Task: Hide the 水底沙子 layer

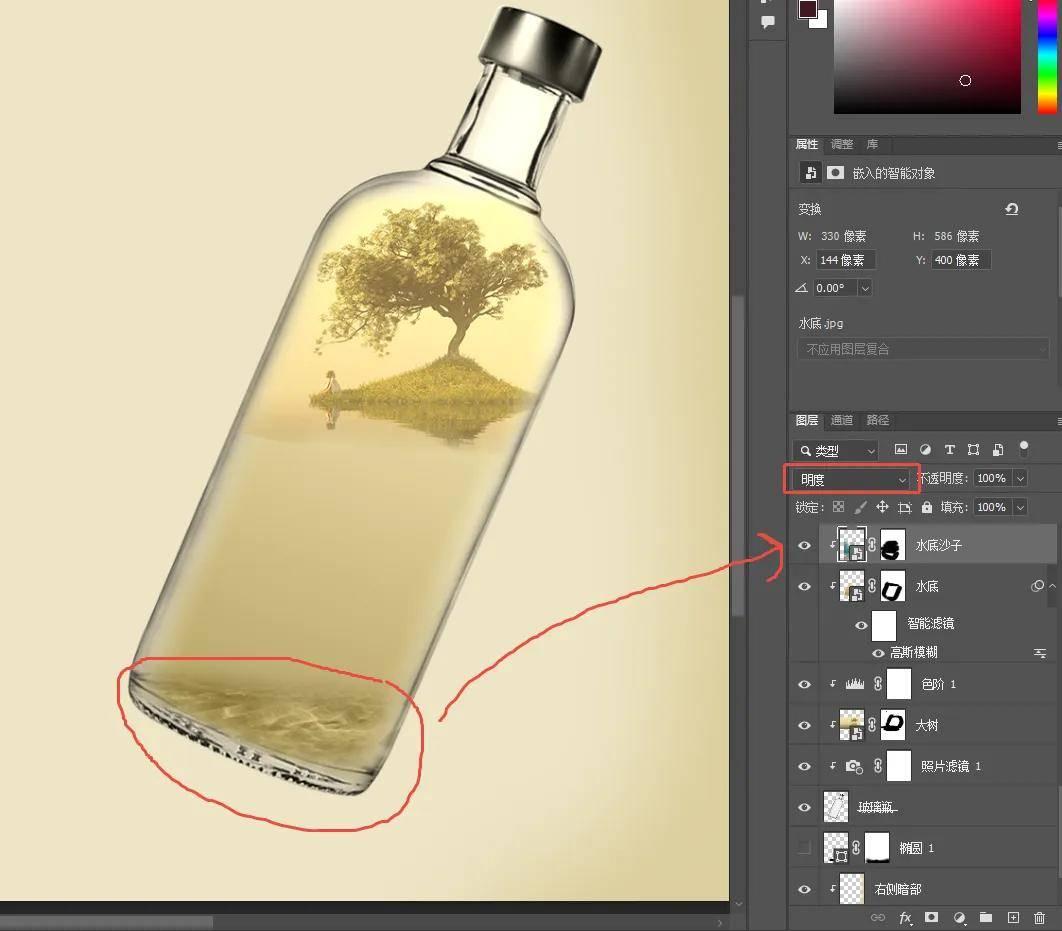Action: click(804, 546)
